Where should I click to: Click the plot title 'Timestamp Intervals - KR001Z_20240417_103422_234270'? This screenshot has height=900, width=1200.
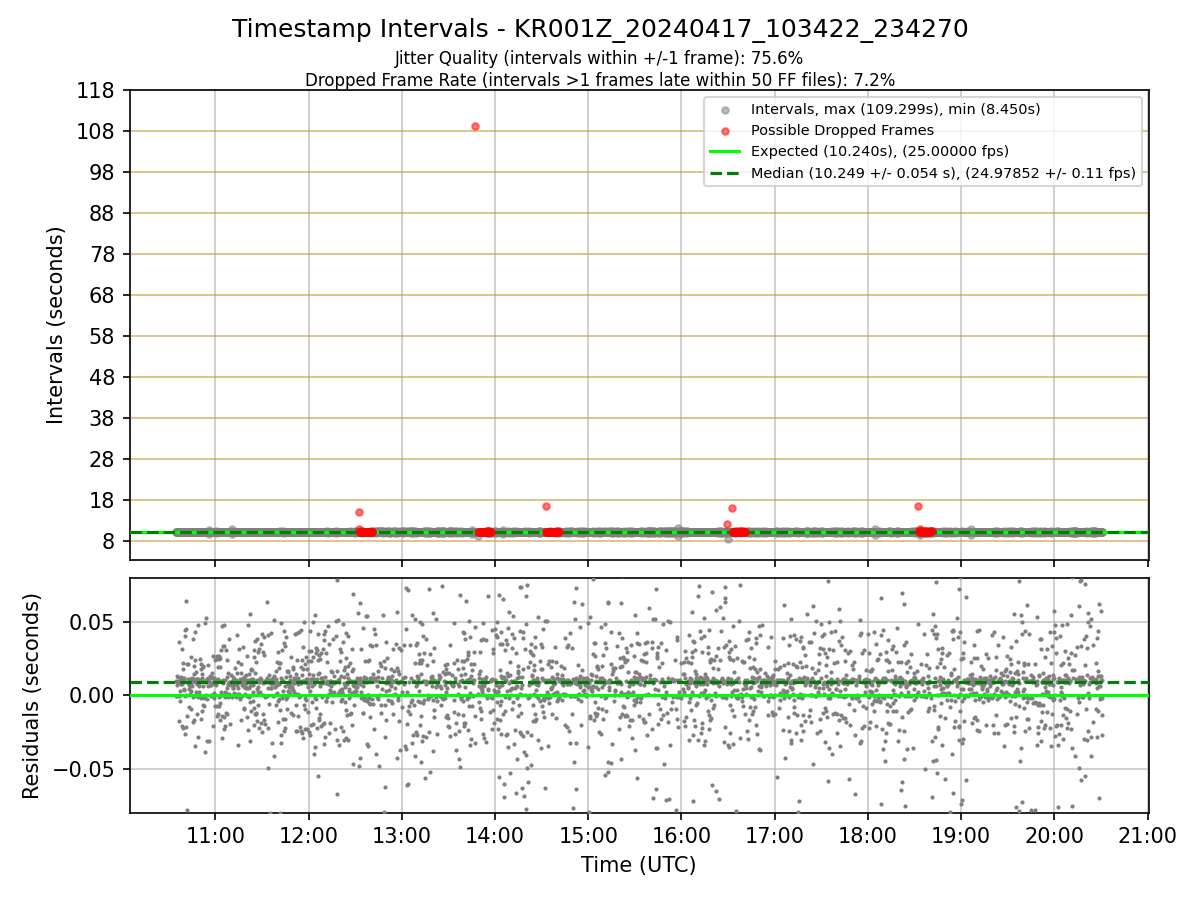pyautogui.click(x=600, y=29)
